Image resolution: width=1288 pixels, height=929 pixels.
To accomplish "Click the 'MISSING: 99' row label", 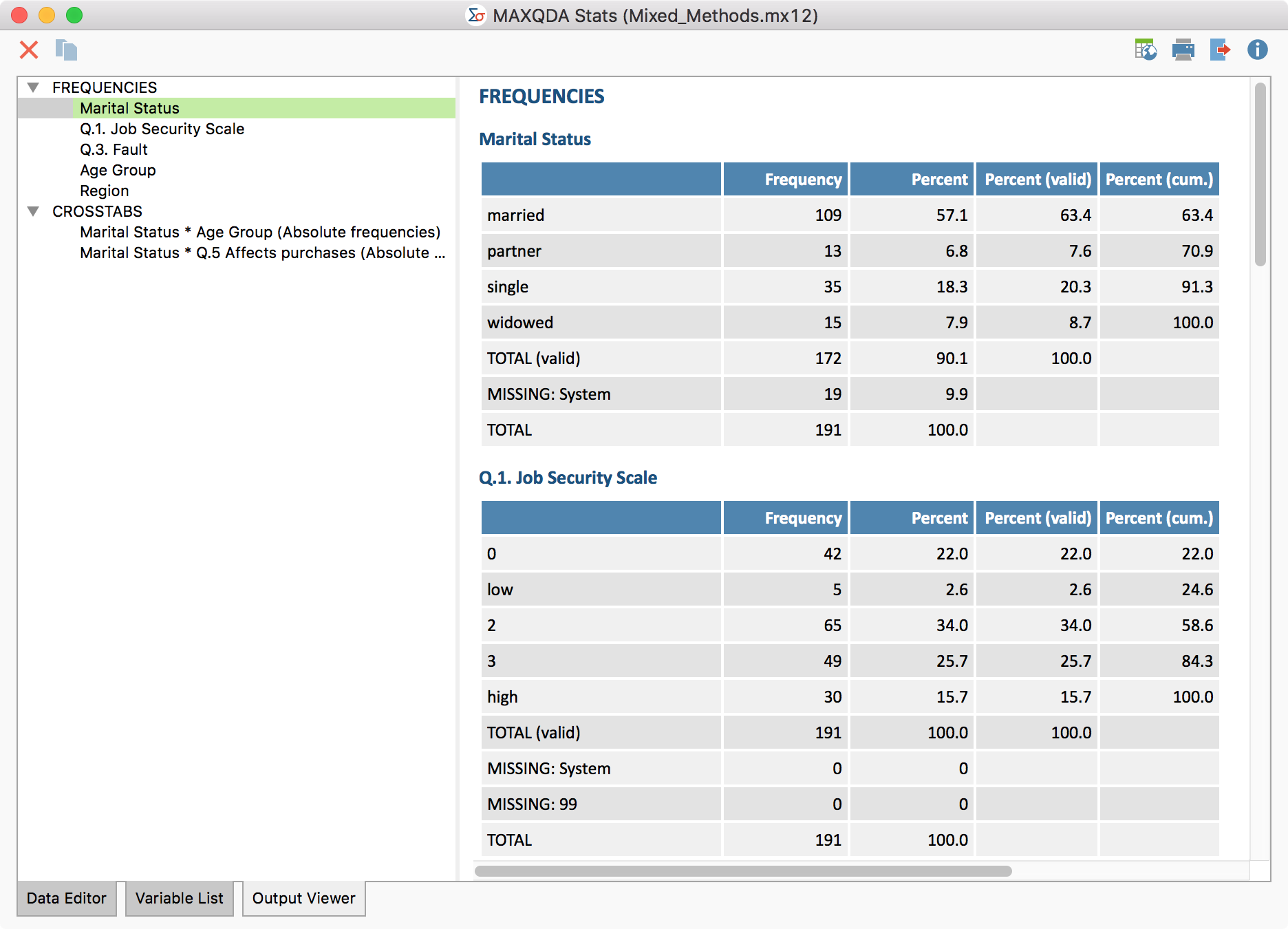I will 532,804.
